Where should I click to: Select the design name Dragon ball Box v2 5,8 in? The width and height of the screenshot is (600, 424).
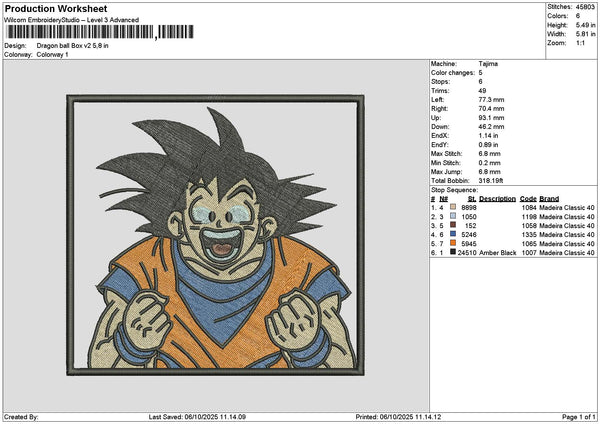click(x=72, y=46)
